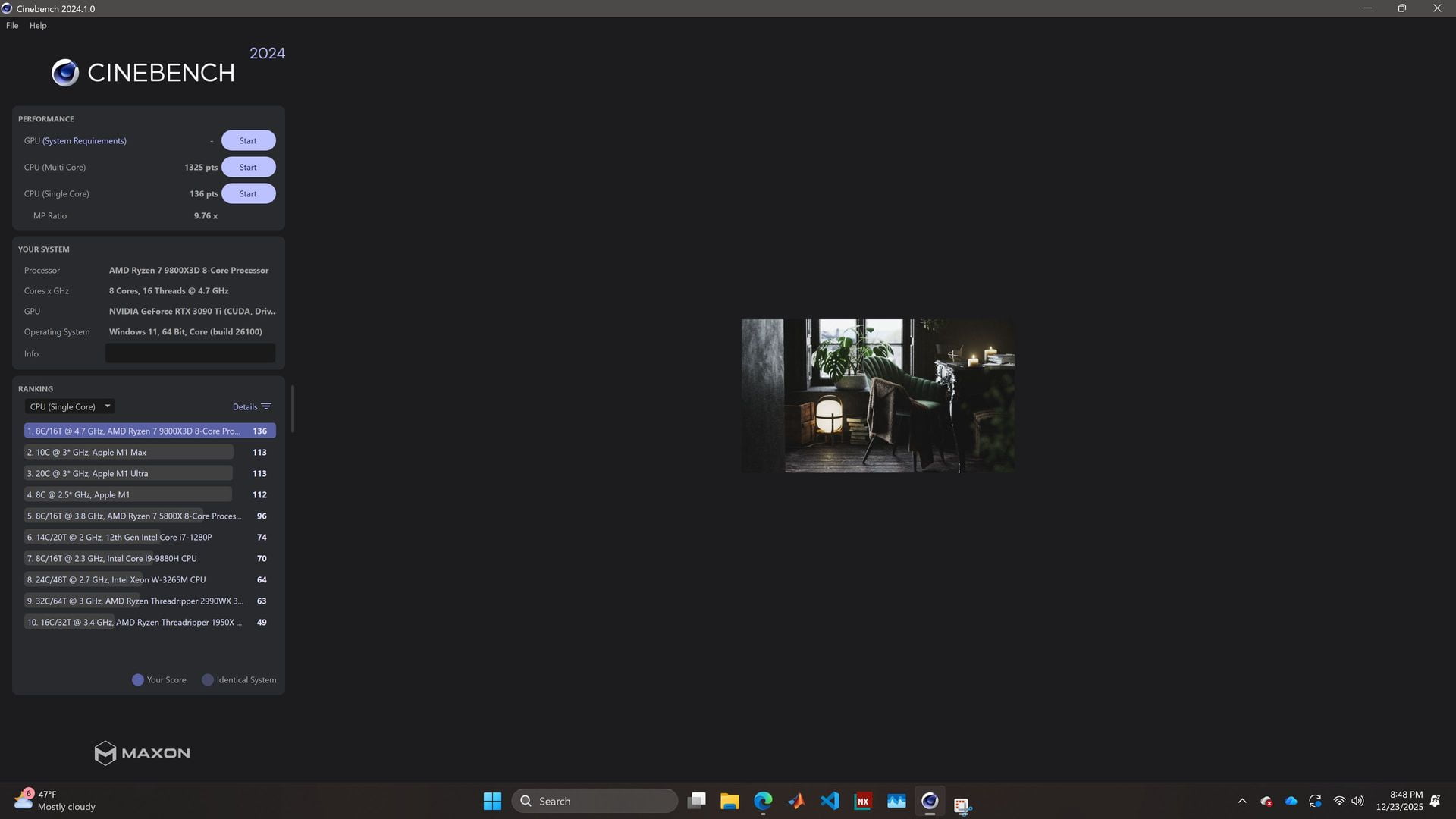Open the NX application from the taskbar
Screen dimensions: 1456x819
863,801
